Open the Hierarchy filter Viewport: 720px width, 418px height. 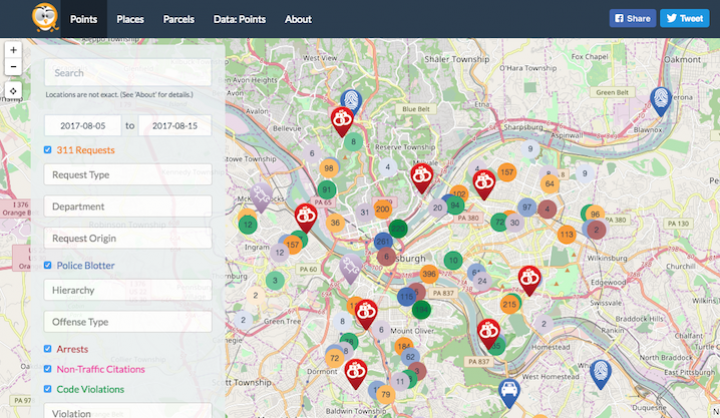(128, 290)
